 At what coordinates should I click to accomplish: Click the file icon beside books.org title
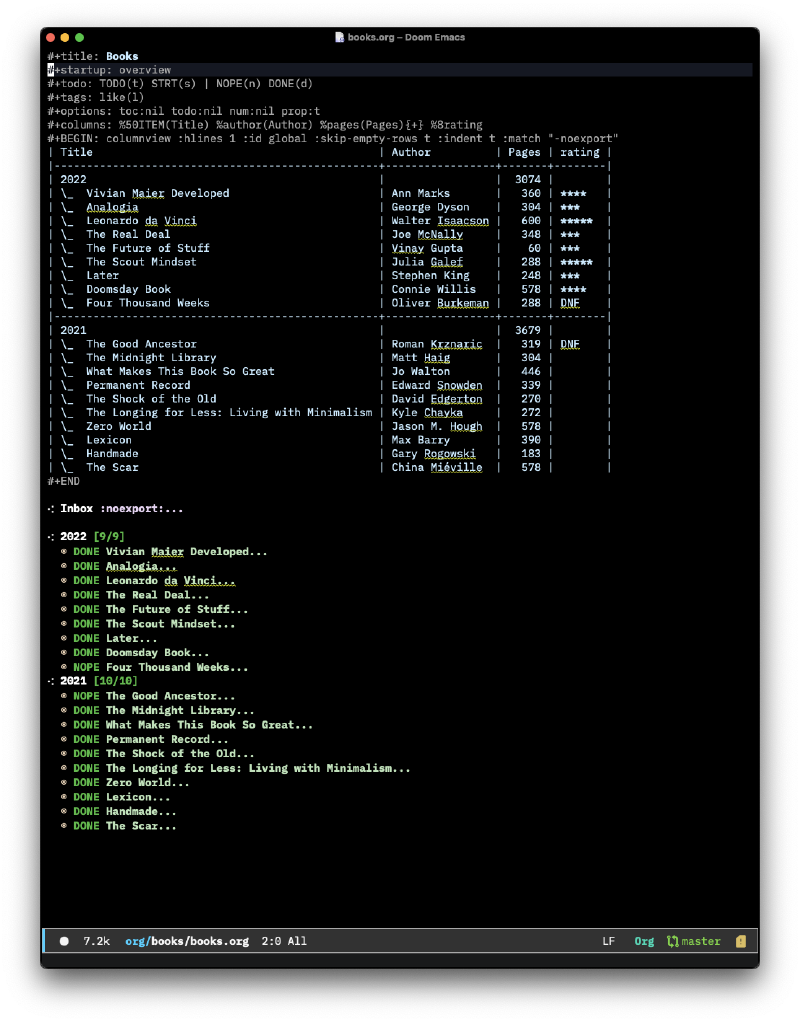click(340, 37)
